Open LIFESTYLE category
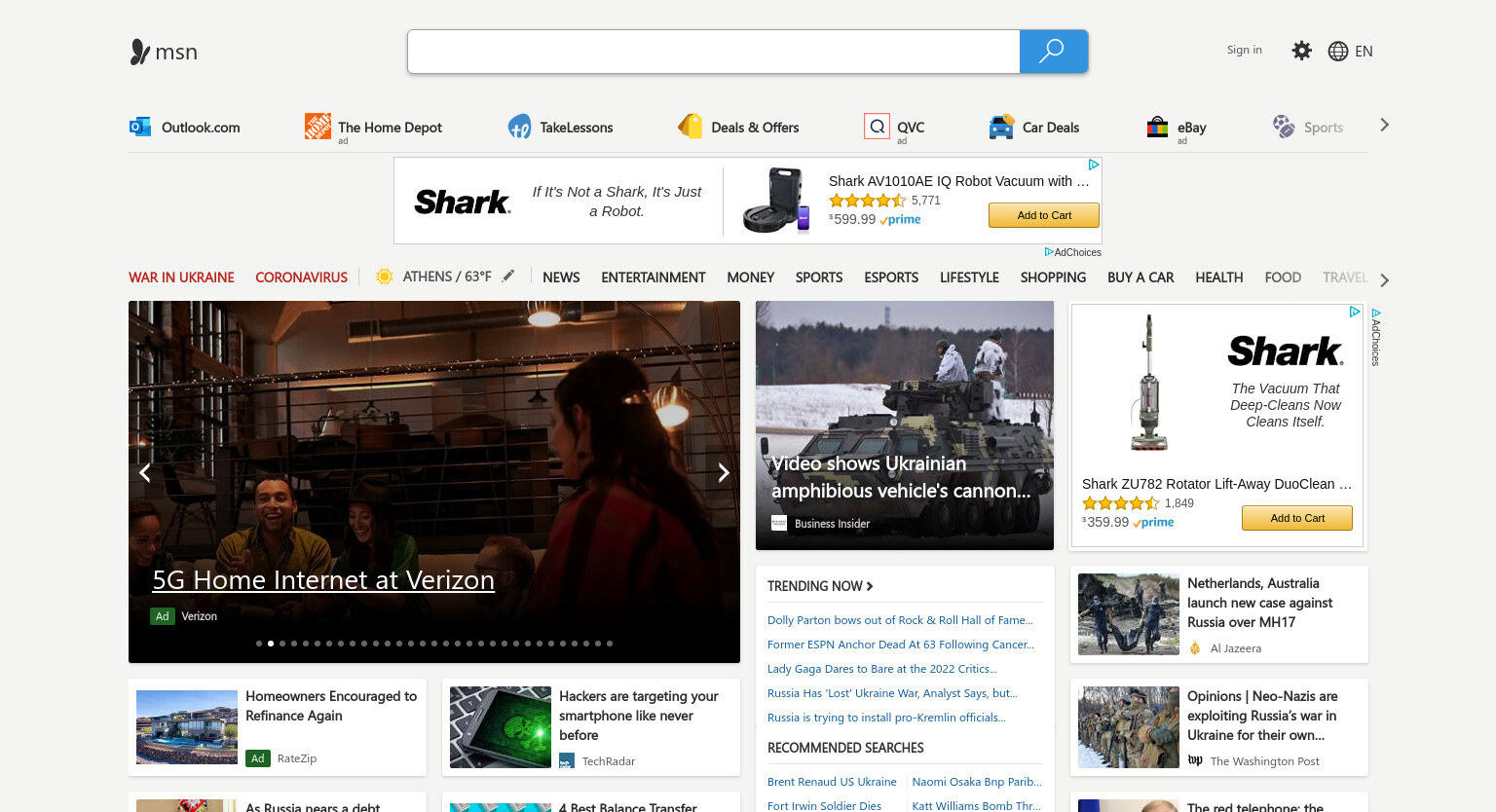Viewport: 1496px width, 812px height. click(x=969, y=277)
